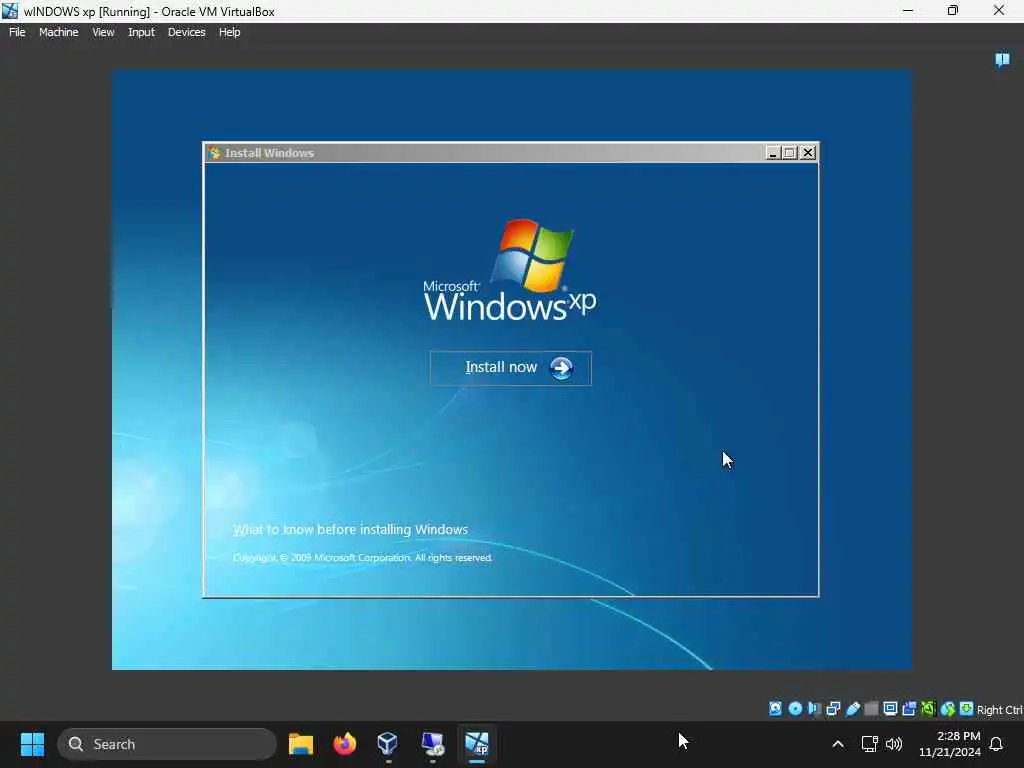Click the green CPU virtualization status icon
The image size is (1024, 768).
(x=928, y=709)
